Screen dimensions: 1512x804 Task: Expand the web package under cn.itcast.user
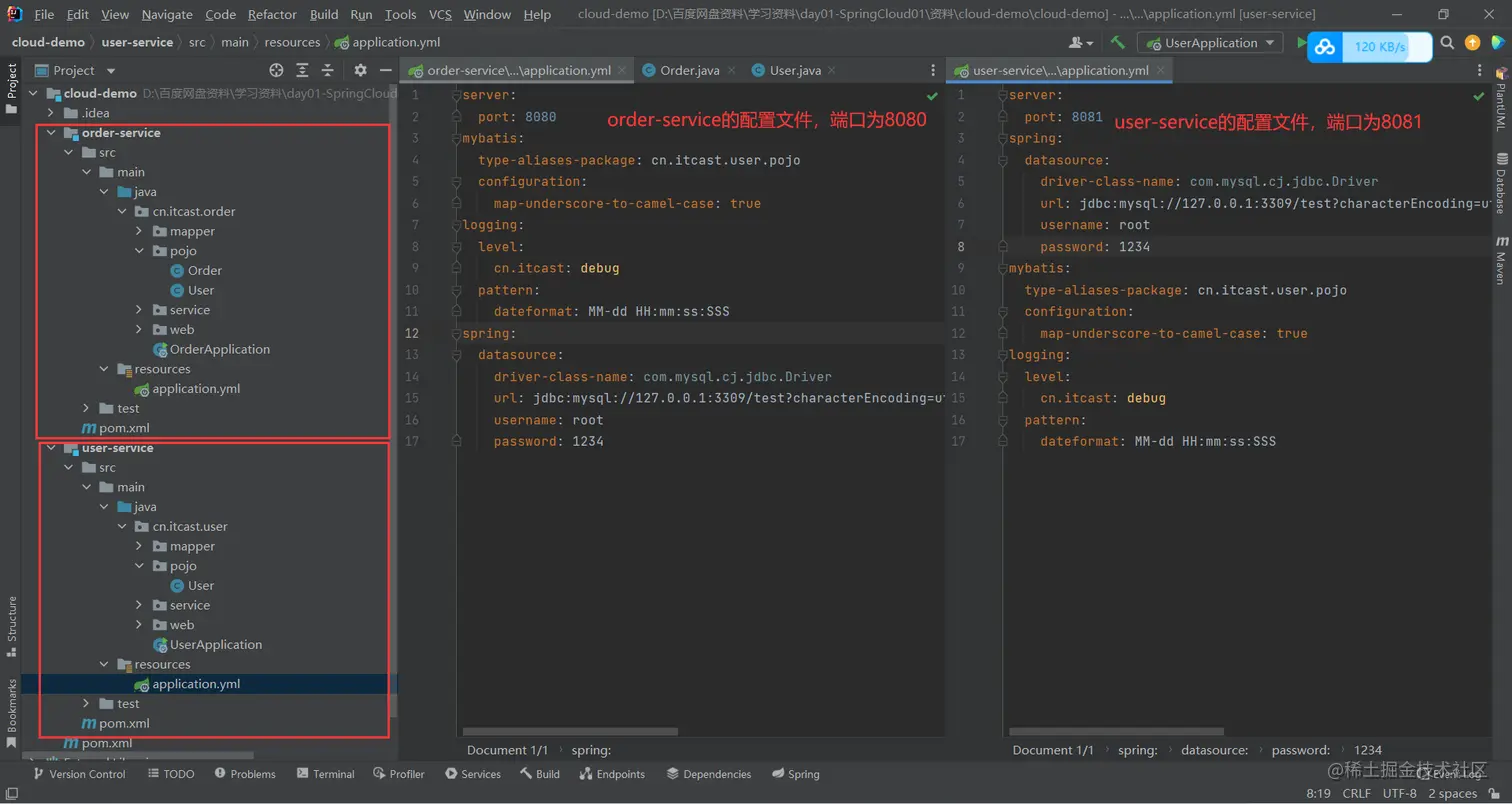pyautogui.click(x=140, y=625)
